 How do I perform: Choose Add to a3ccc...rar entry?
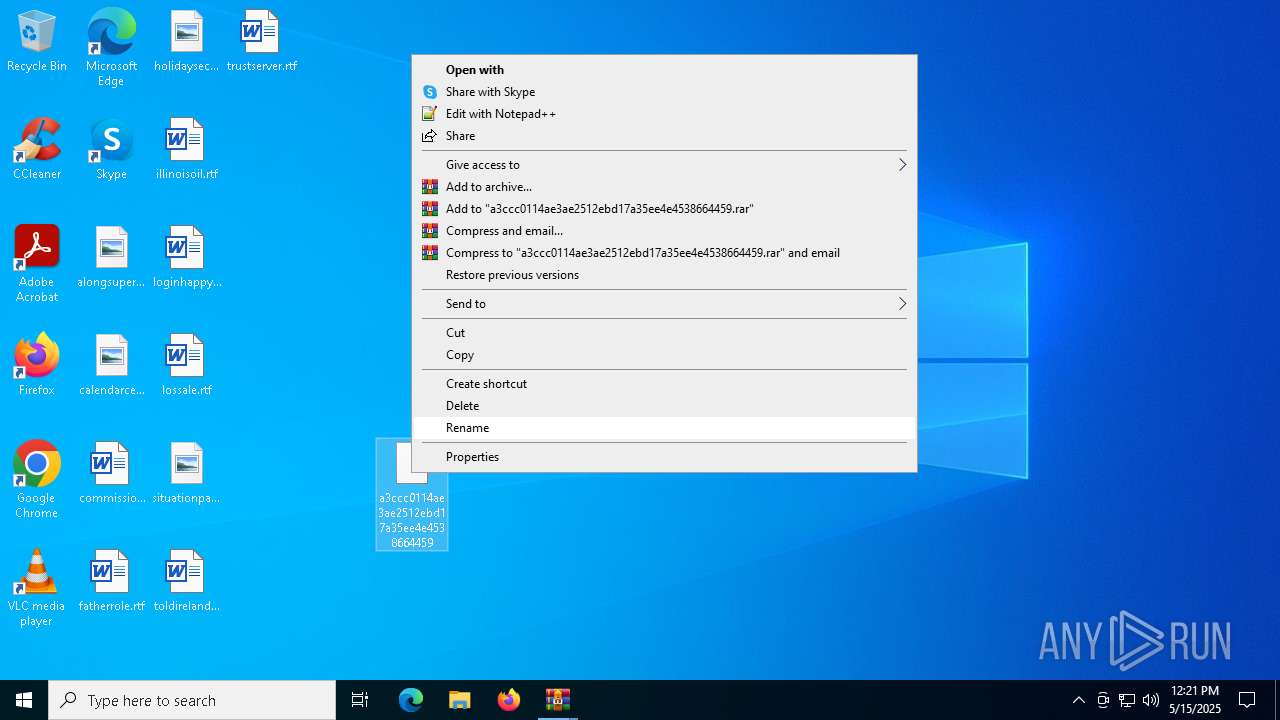(665, 209)
